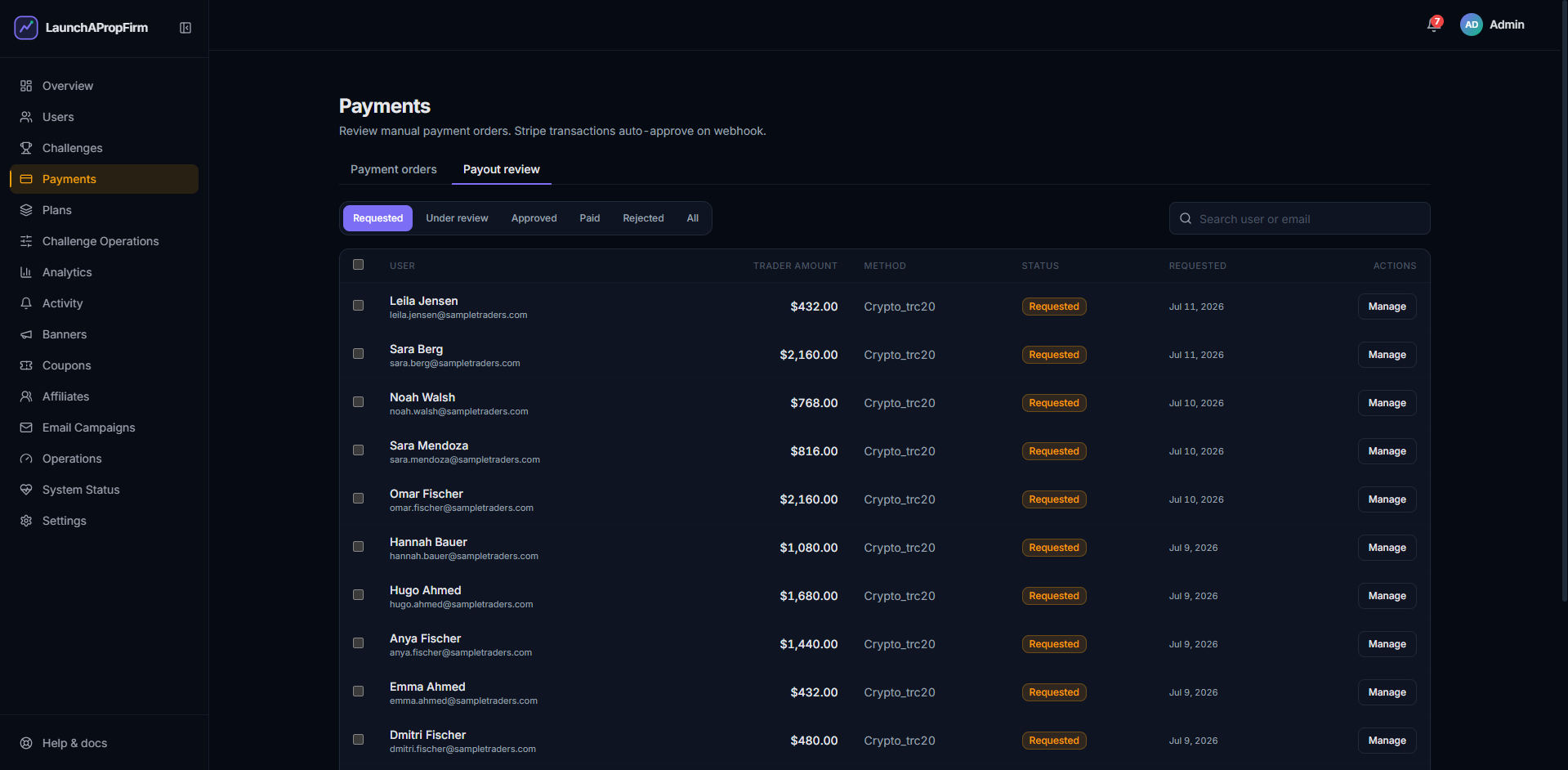Collapse the sidebar with the panel icon

pos(185,28)
